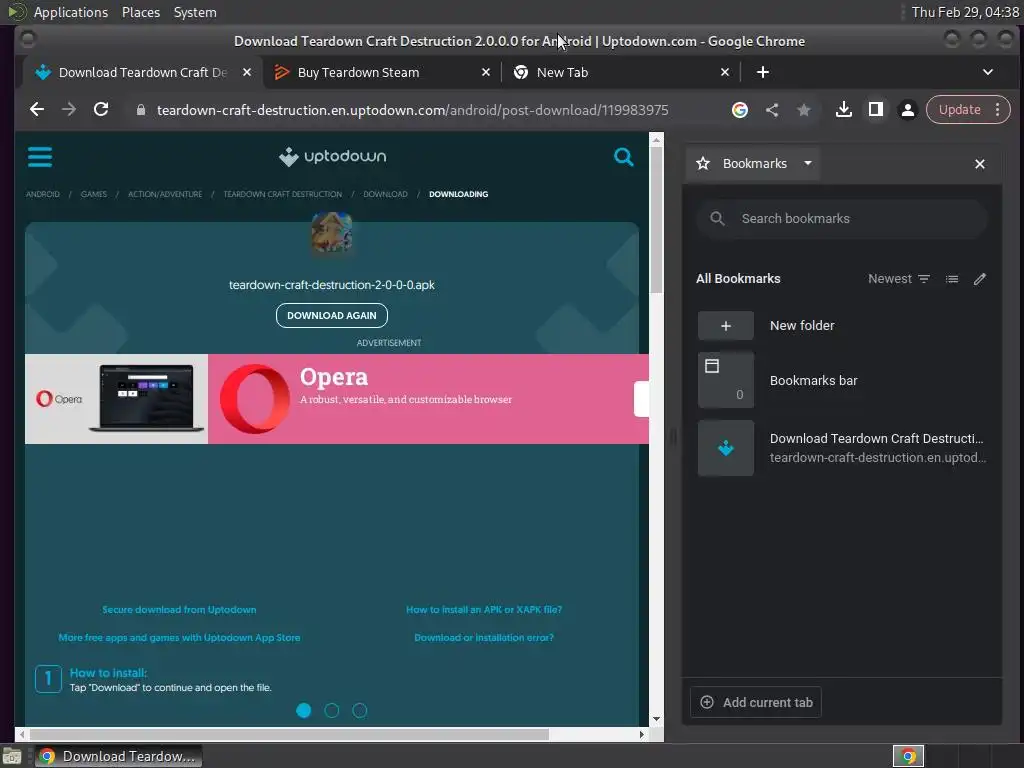Expand the tab search chevron

[987, 72]
